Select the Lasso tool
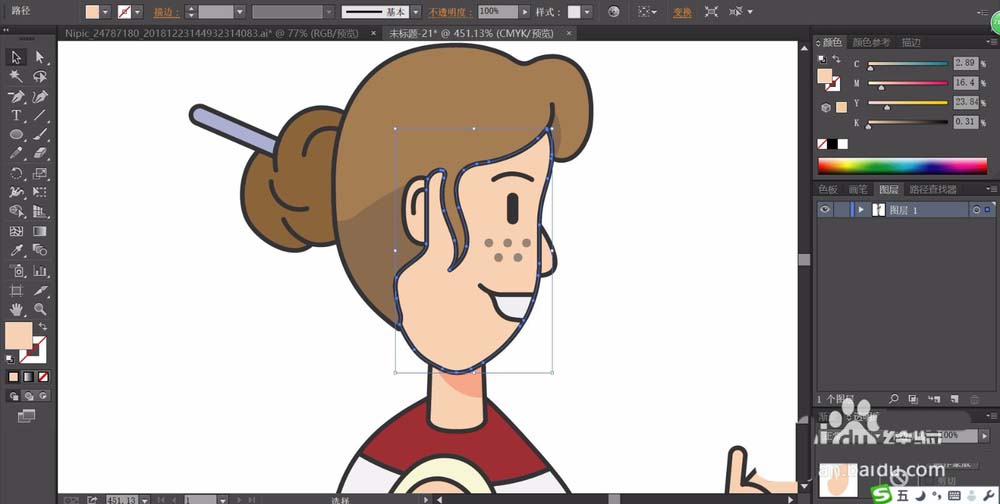Image resolution: width=1000 pixels, height=504 pixels. [40, 77]
